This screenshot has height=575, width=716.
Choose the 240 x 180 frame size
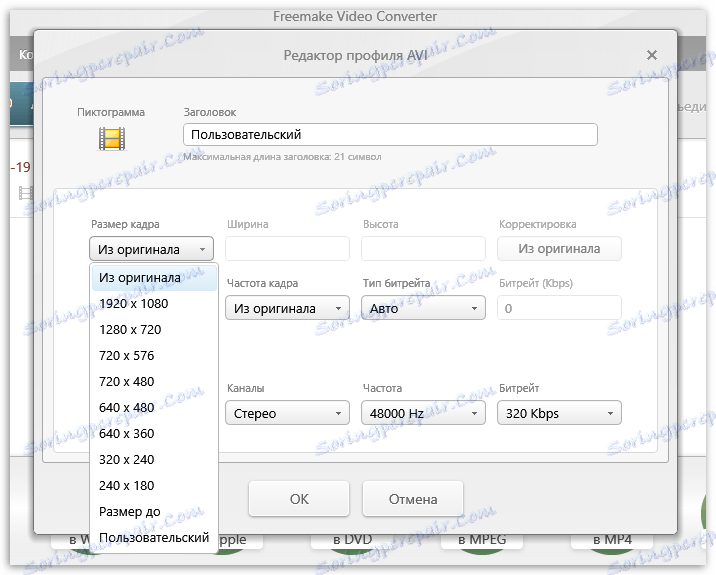[x=154, y=486]
